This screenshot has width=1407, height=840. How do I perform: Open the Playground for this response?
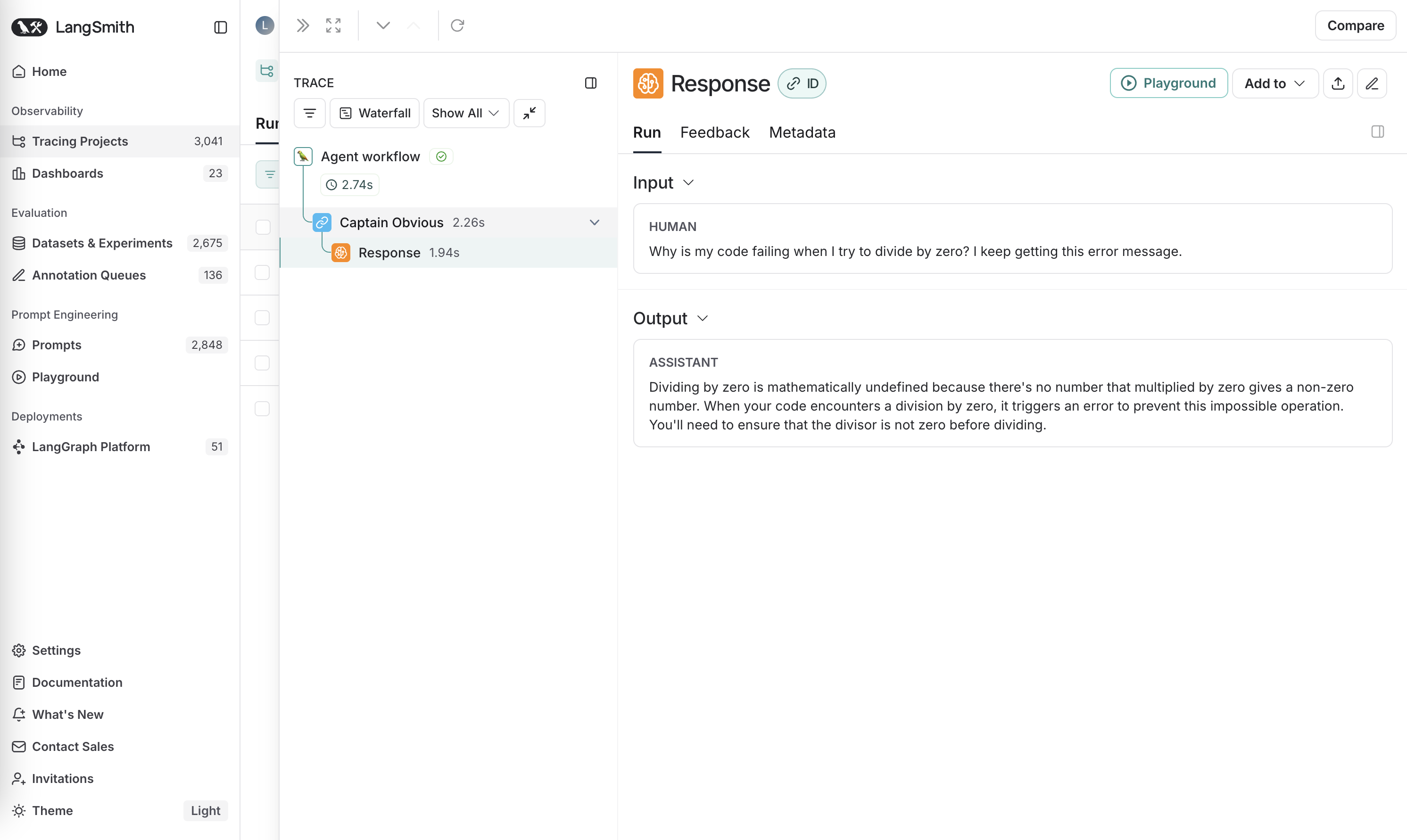coord(1169,83)
